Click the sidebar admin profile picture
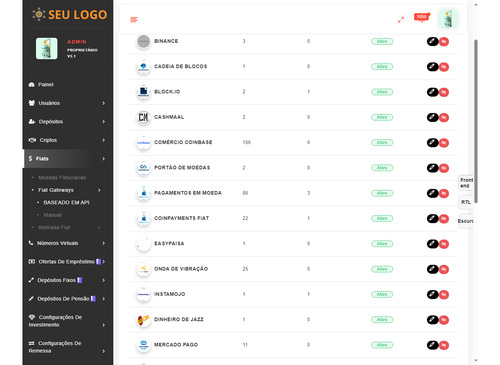Viewport: 500px width, 365px height. coord(47,48)
